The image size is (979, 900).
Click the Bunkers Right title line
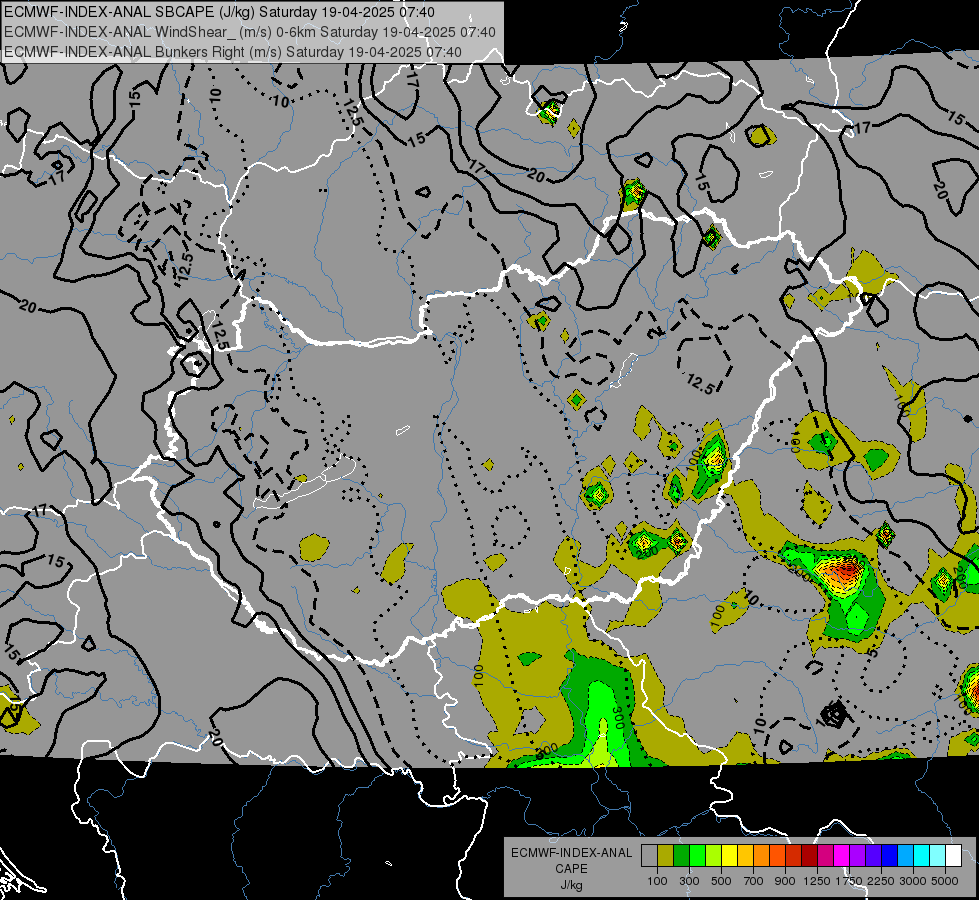[233, 52]
